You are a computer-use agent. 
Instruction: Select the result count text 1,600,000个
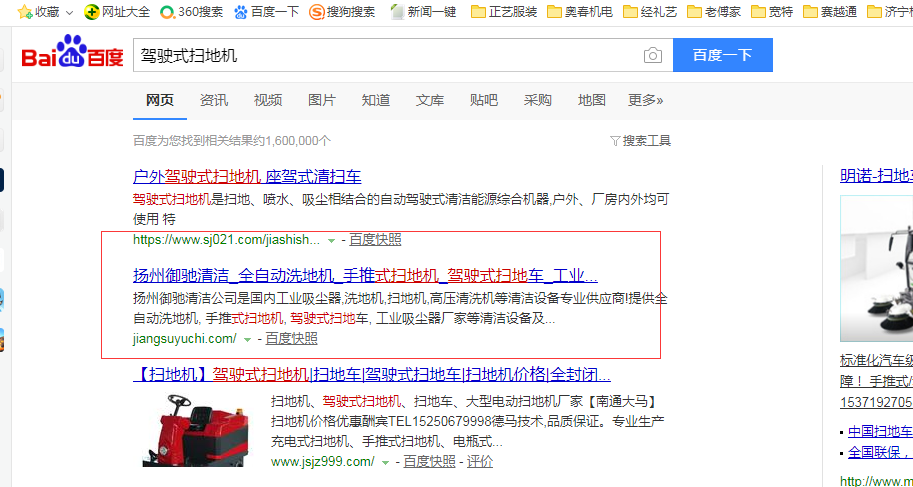[298, 140]
